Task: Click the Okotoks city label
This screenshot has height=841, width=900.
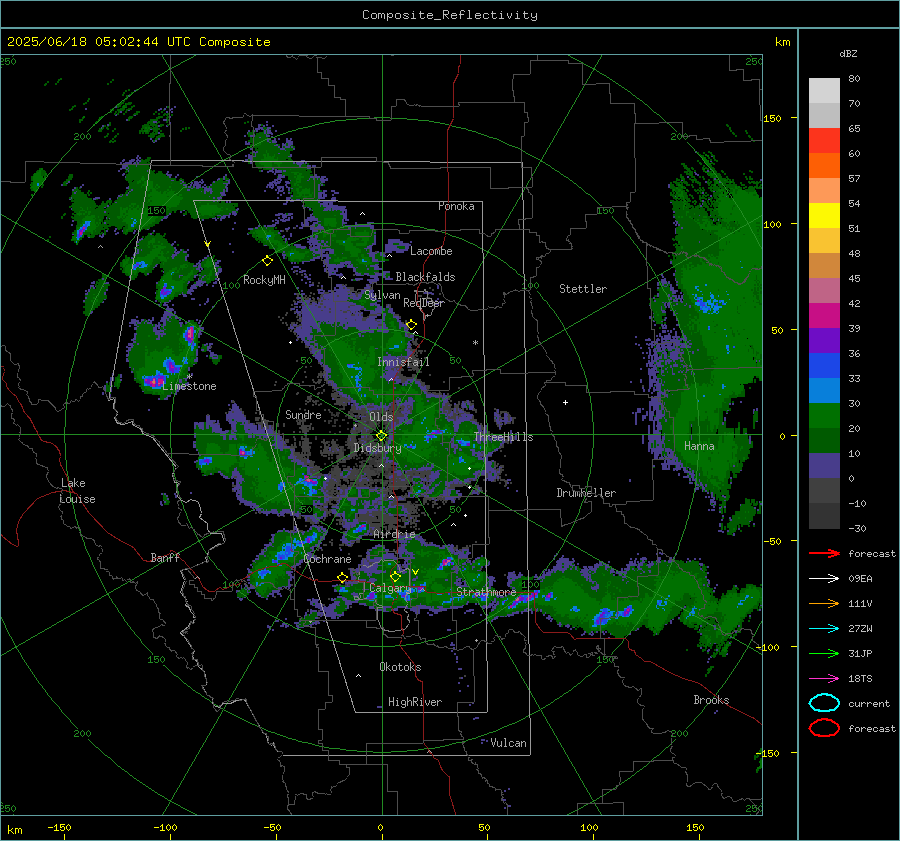Action: click(x=400, y=667)
